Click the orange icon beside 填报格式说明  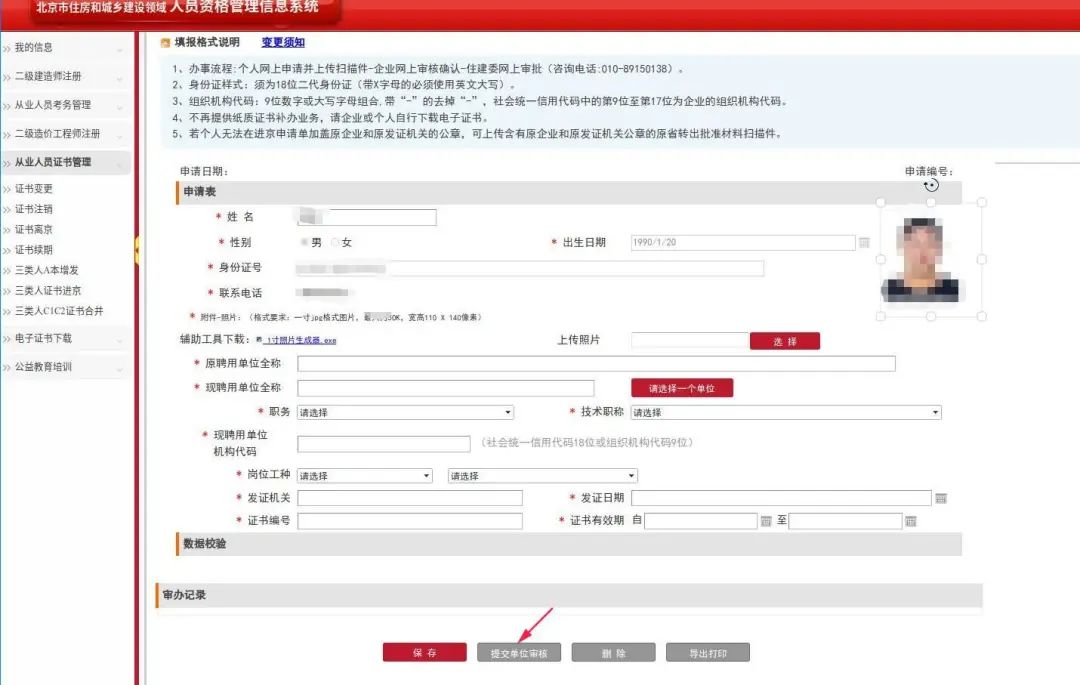coord(165,43)
